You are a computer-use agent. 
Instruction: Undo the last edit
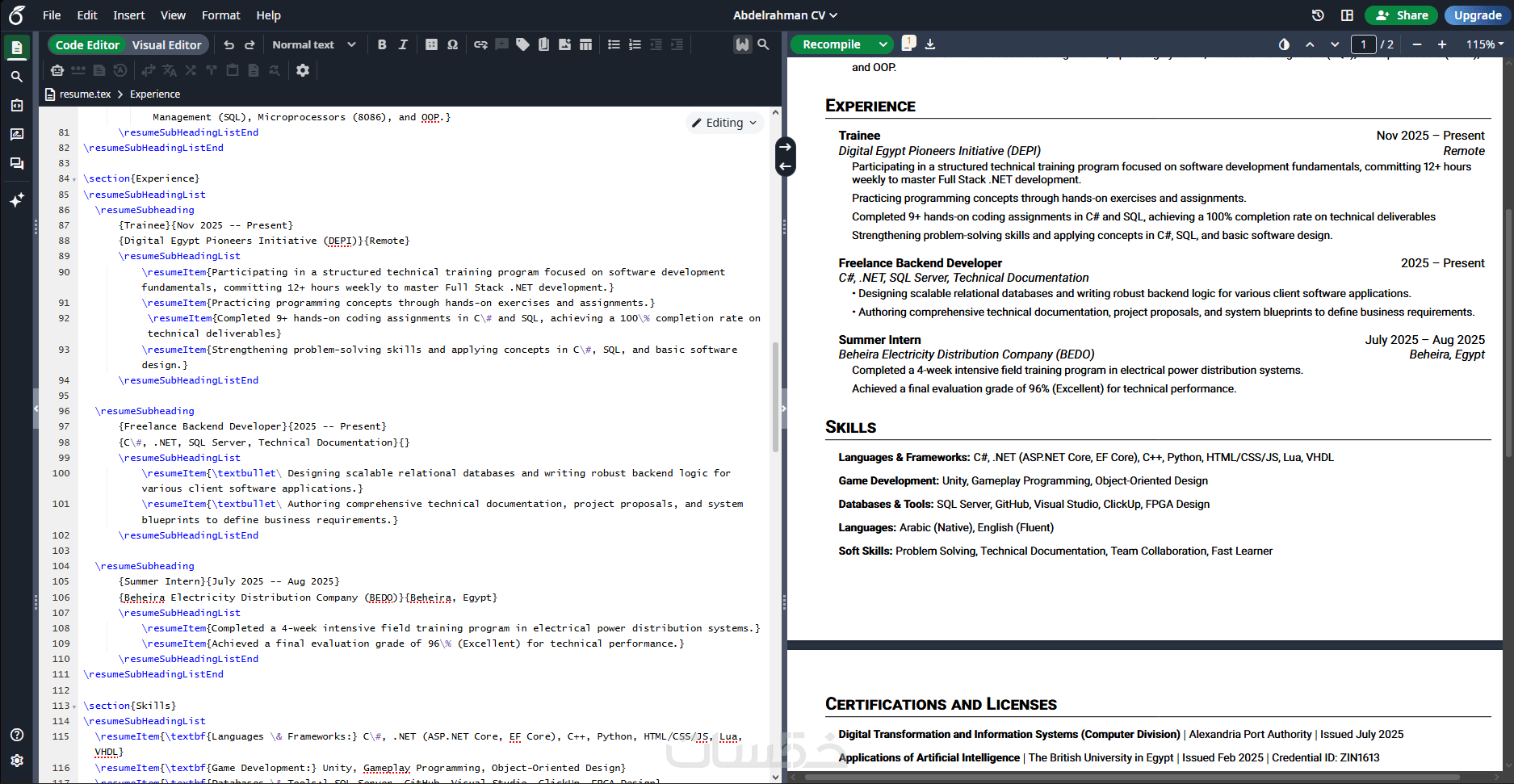pyautogui.click(x=229, y=45)
